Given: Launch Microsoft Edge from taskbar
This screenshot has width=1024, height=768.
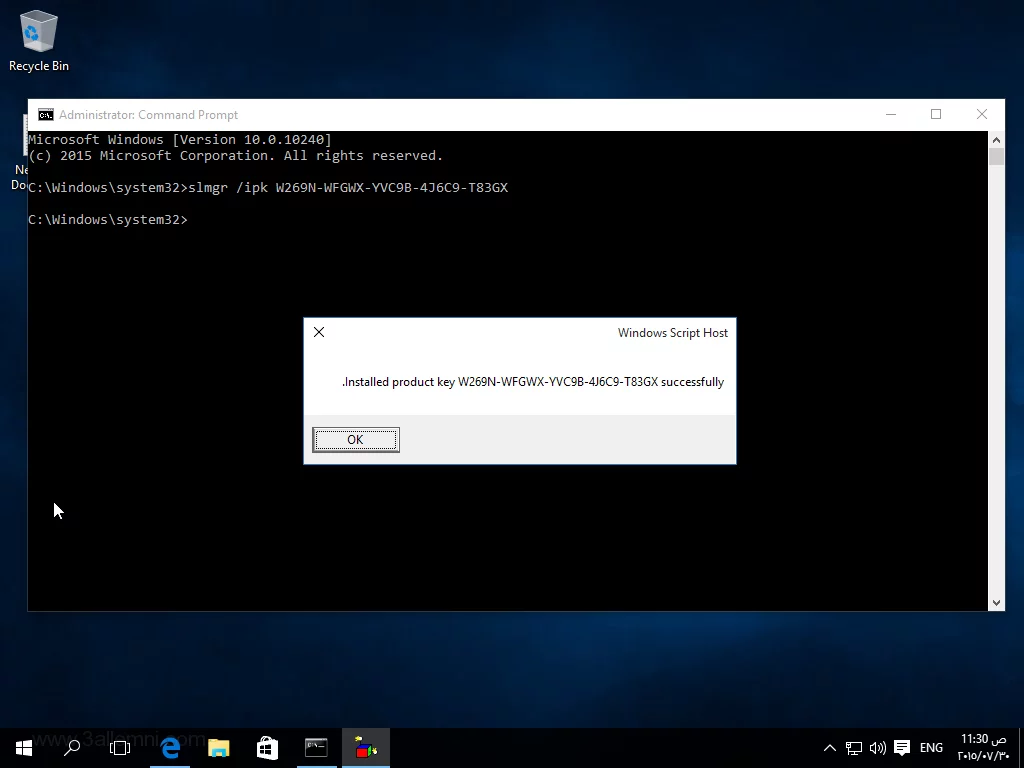Looking at the screenshot, I should (x=170, y=747).
